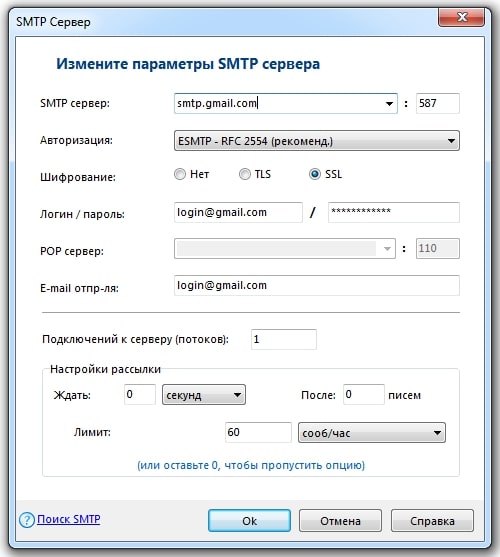Click the Отмена button
This screenshot has height=557, width=500.
coord(340,521)
